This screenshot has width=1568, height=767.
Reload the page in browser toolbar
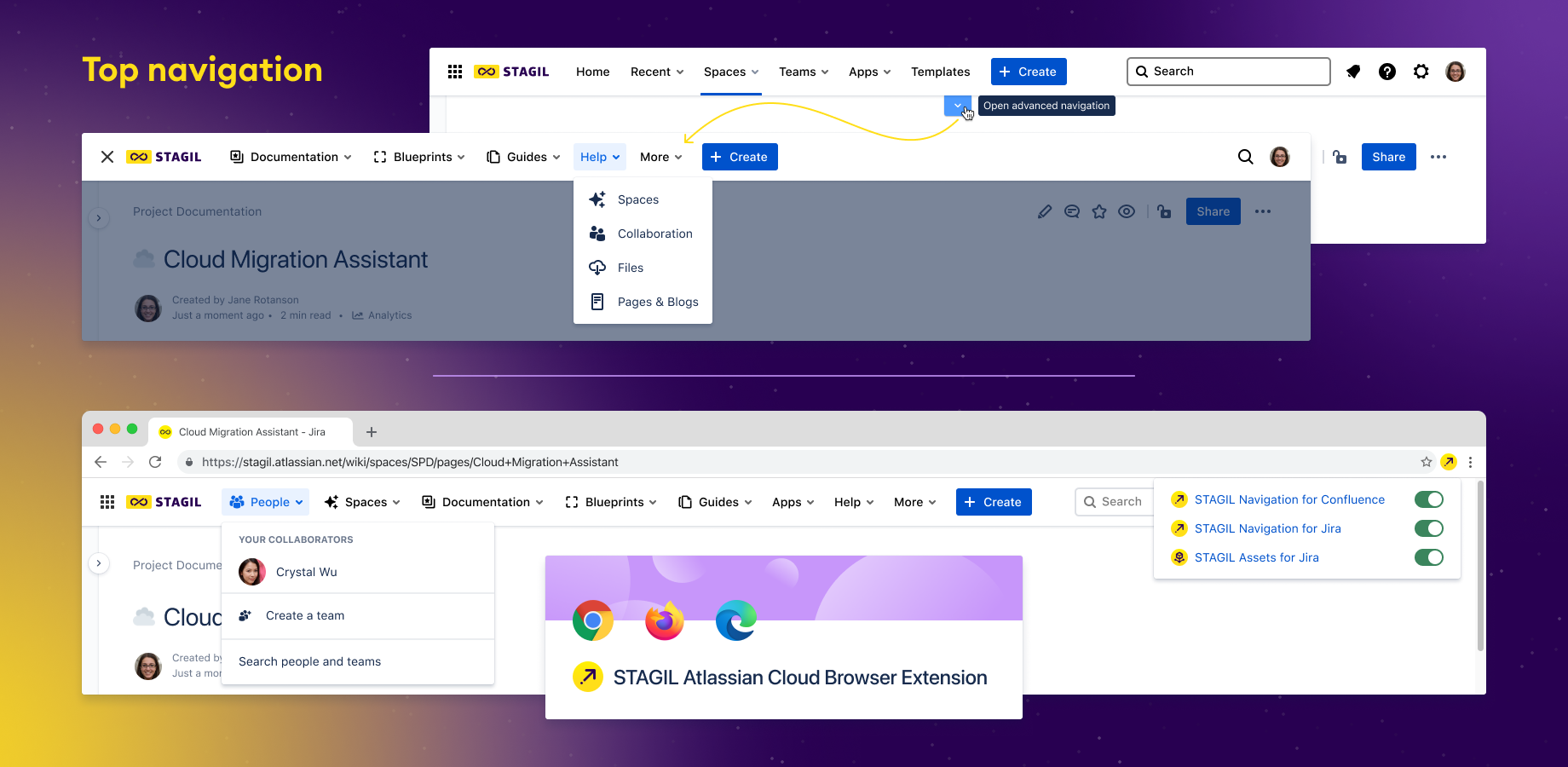click(x=155, y=462)
